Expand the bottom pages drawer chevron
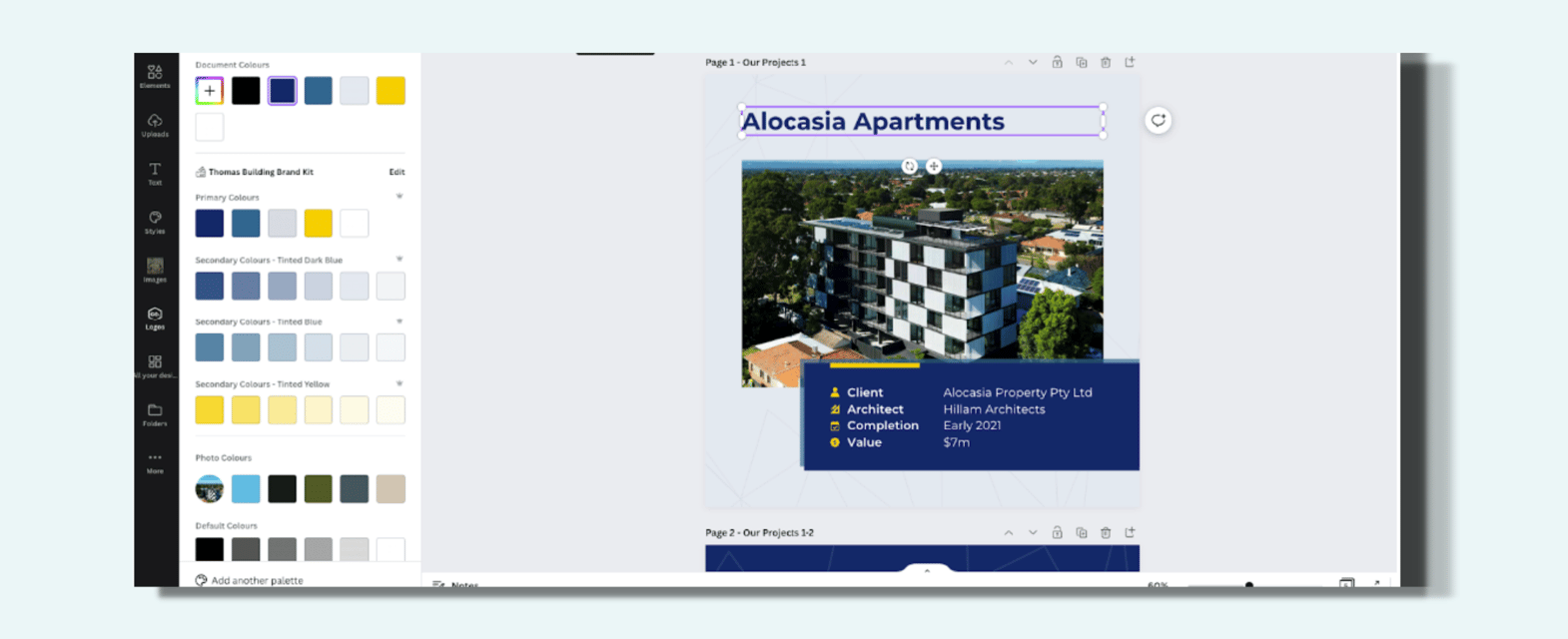 tap(927, 570)
